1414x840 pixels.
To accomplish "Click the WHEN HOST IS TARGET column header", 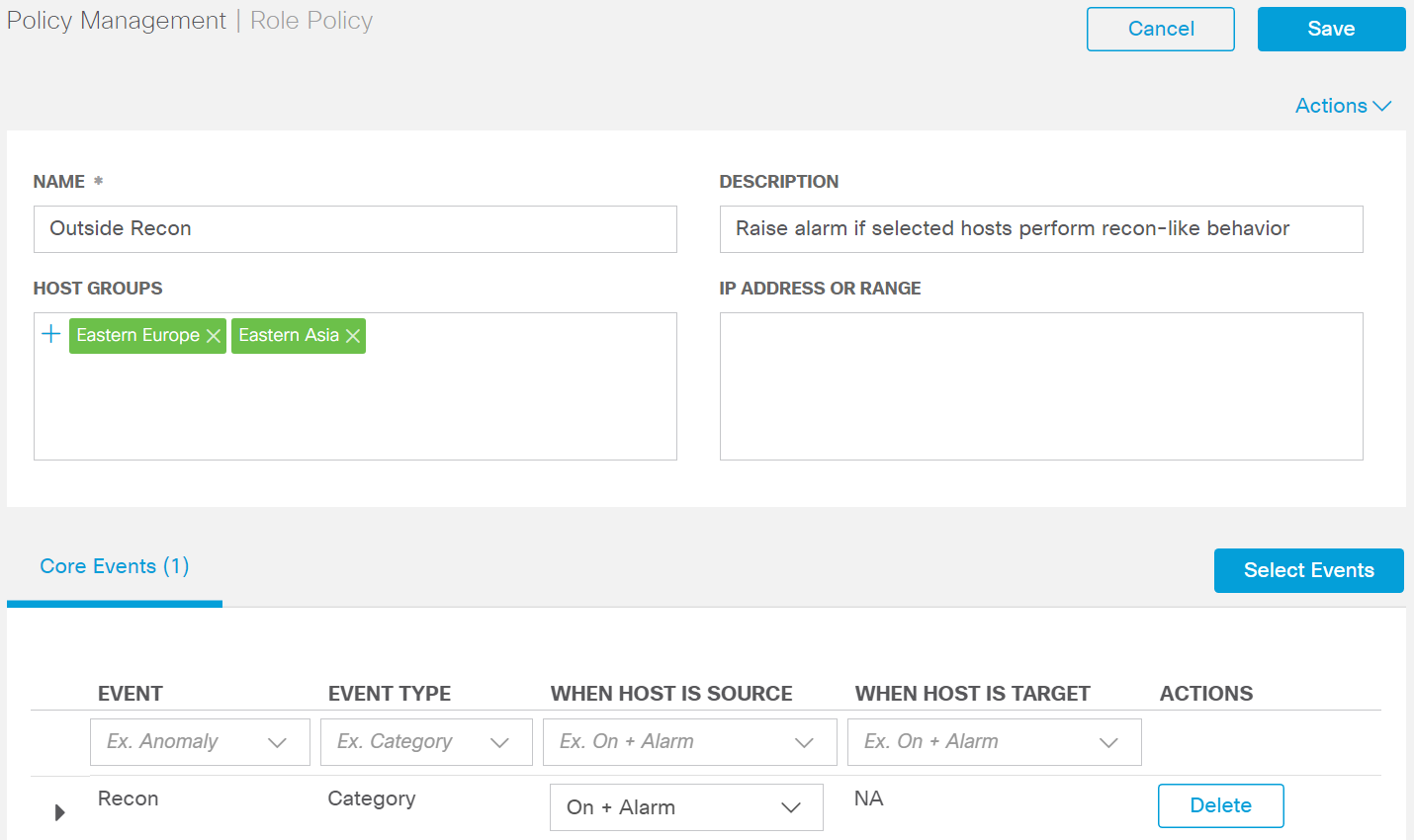I will [x=973, y=694].
